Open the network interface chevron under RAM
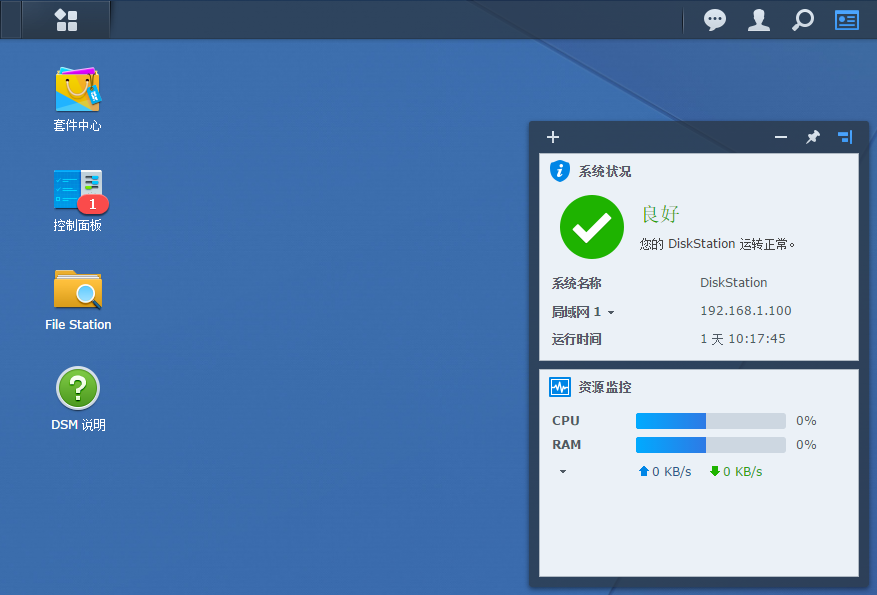877x595 pixels. [x=562, y=471]
